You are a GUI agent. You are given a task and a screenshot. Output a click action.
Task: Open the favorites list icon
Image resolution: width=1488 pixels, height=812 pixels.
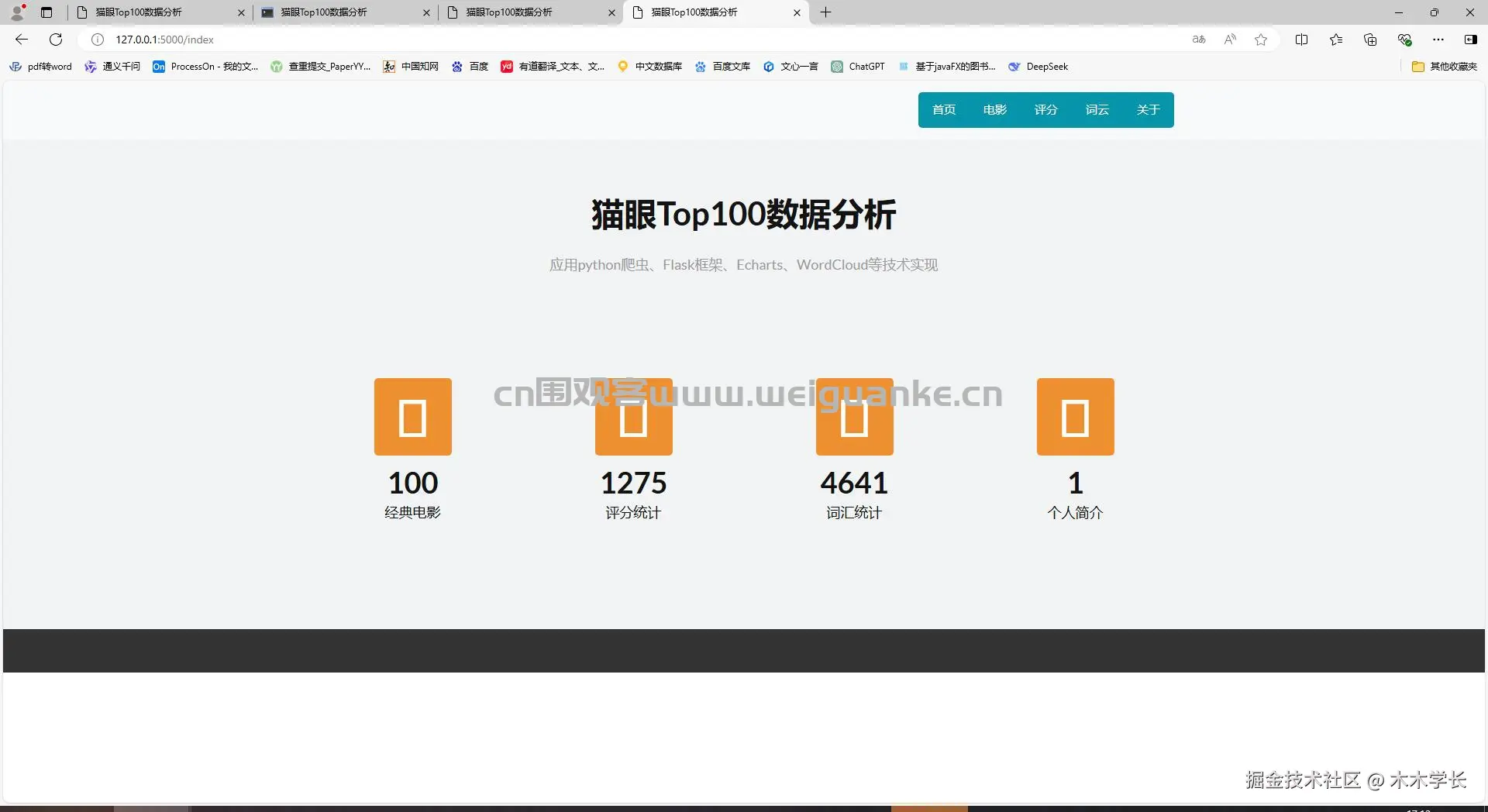pyautogui.click(x=1336, y=40)
